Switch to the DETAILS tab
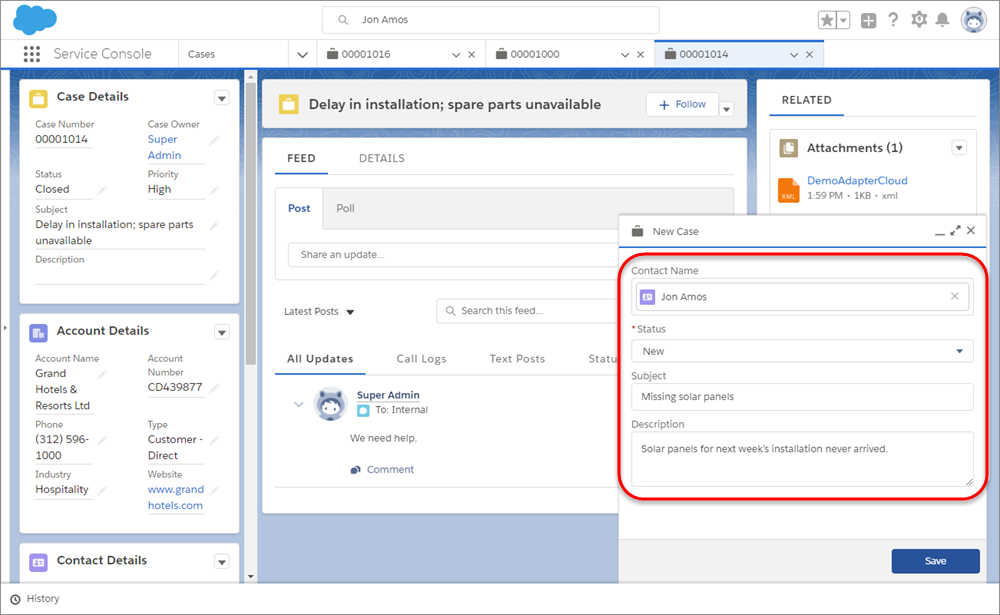The width and height of the screenshot is (1000, 615). (381, 158)
